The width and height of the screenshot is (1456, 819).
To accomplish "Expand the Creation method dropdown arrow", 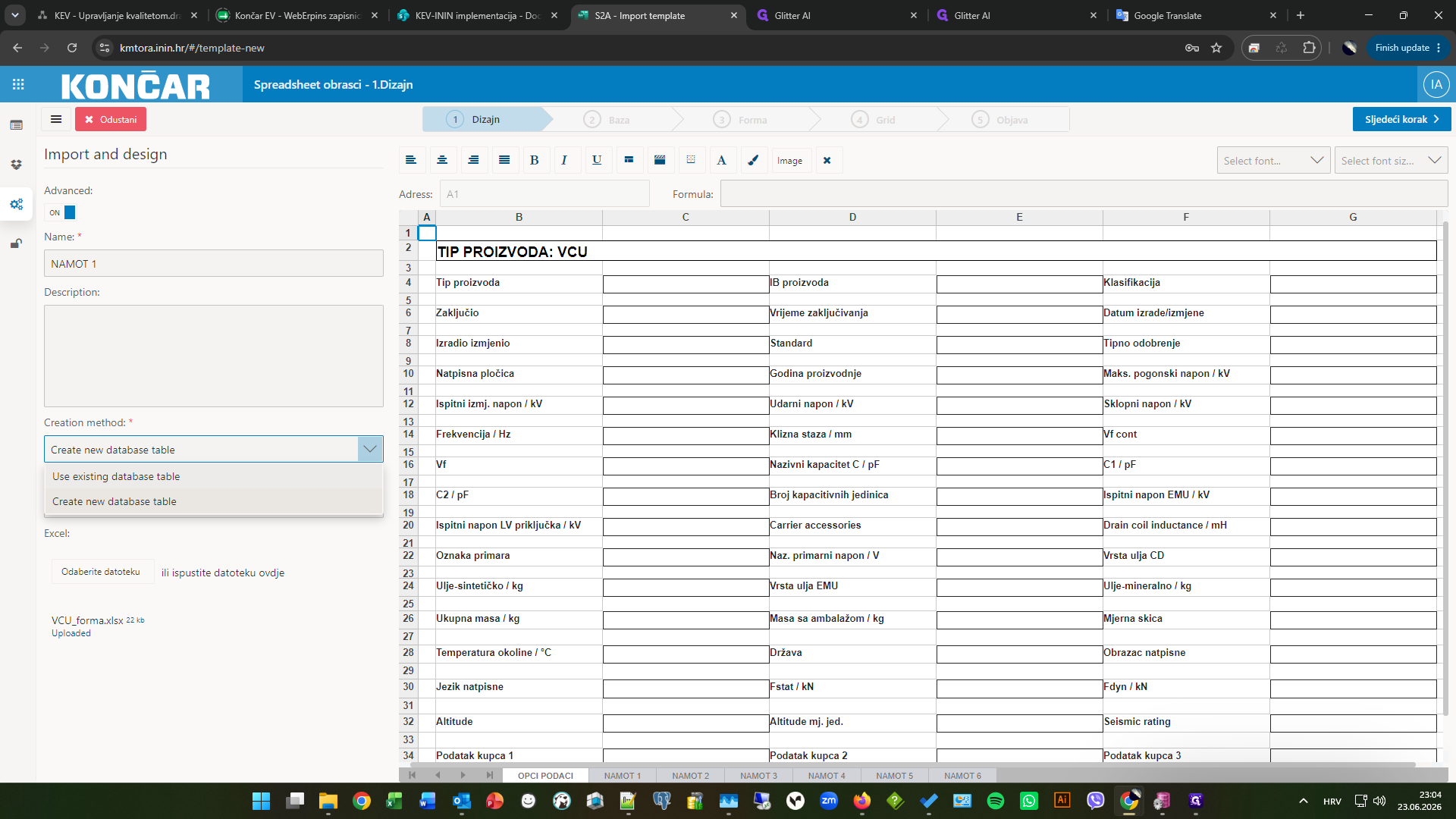I will coord(370,449).
